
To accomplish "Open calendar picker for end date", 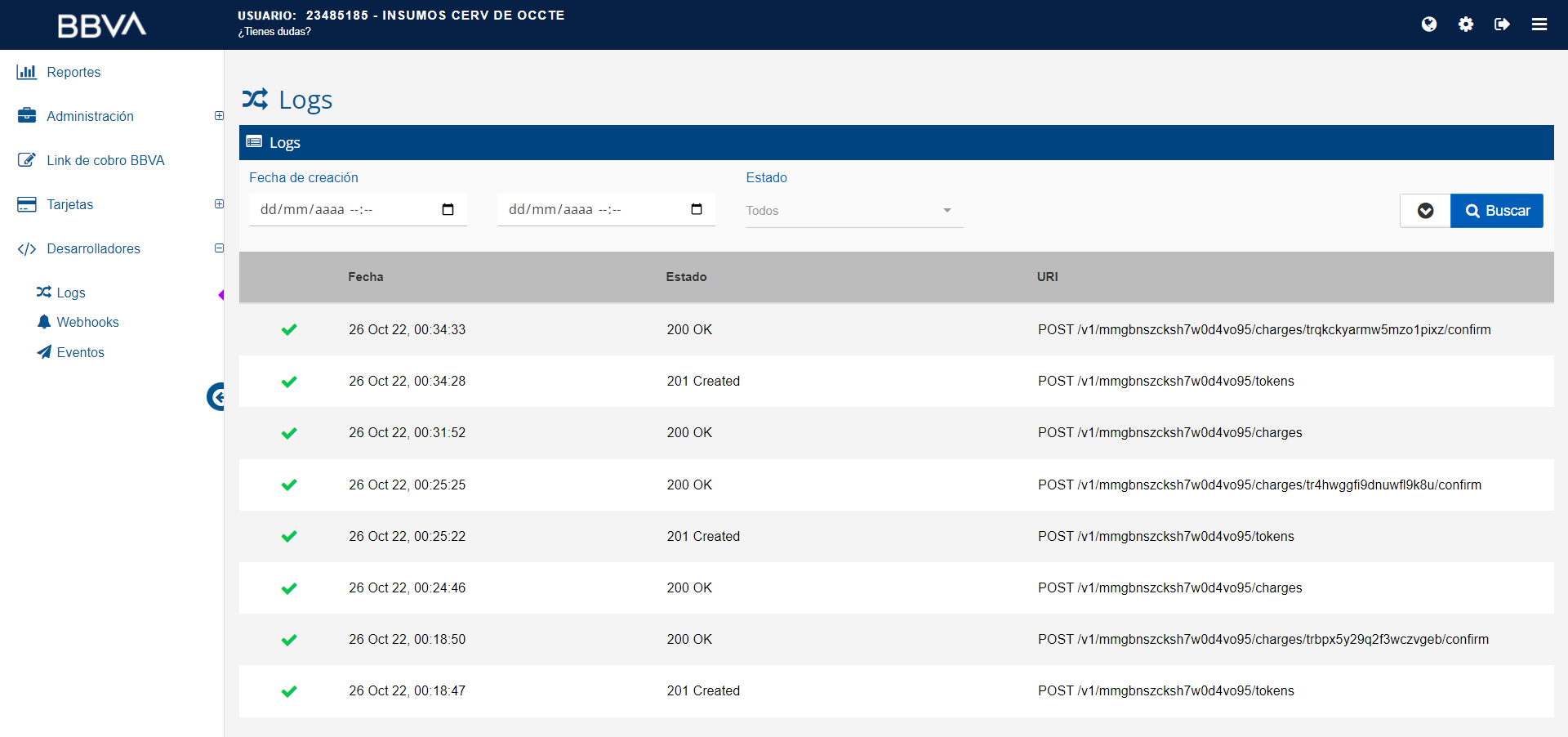I will (x=697, y=209).
